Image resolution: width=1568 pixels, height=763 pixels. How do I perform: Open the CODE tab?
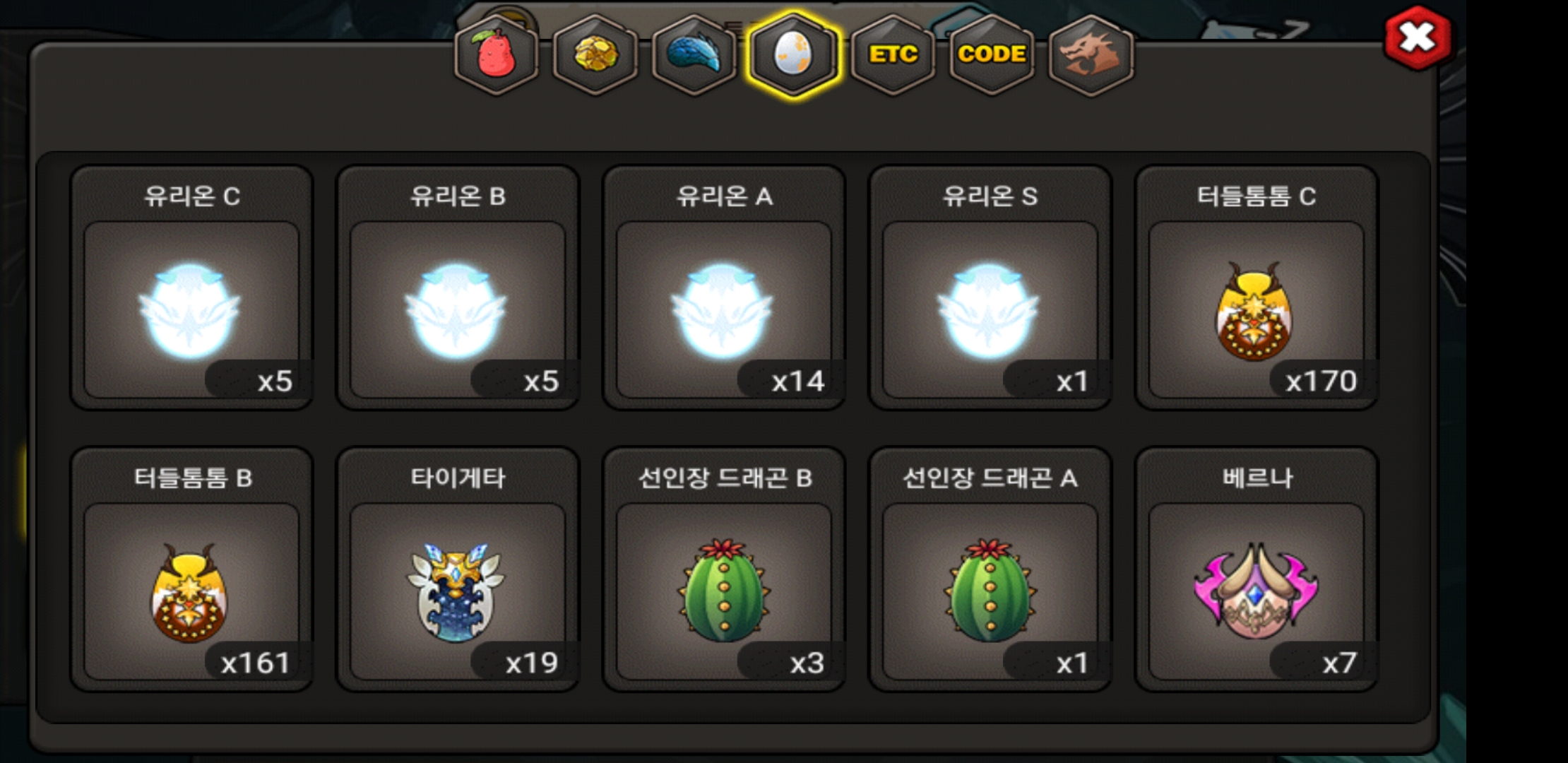(x=992, y=54)
